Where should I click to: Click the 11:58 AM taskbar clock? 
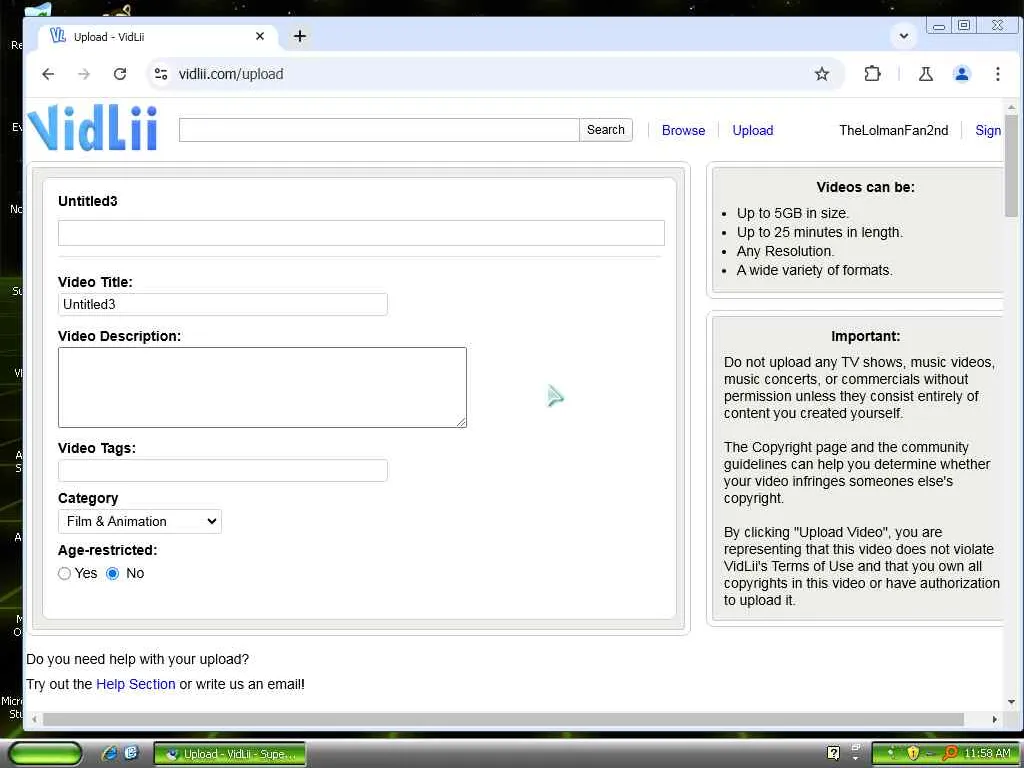pyautogui.click(x=987, y=754)
